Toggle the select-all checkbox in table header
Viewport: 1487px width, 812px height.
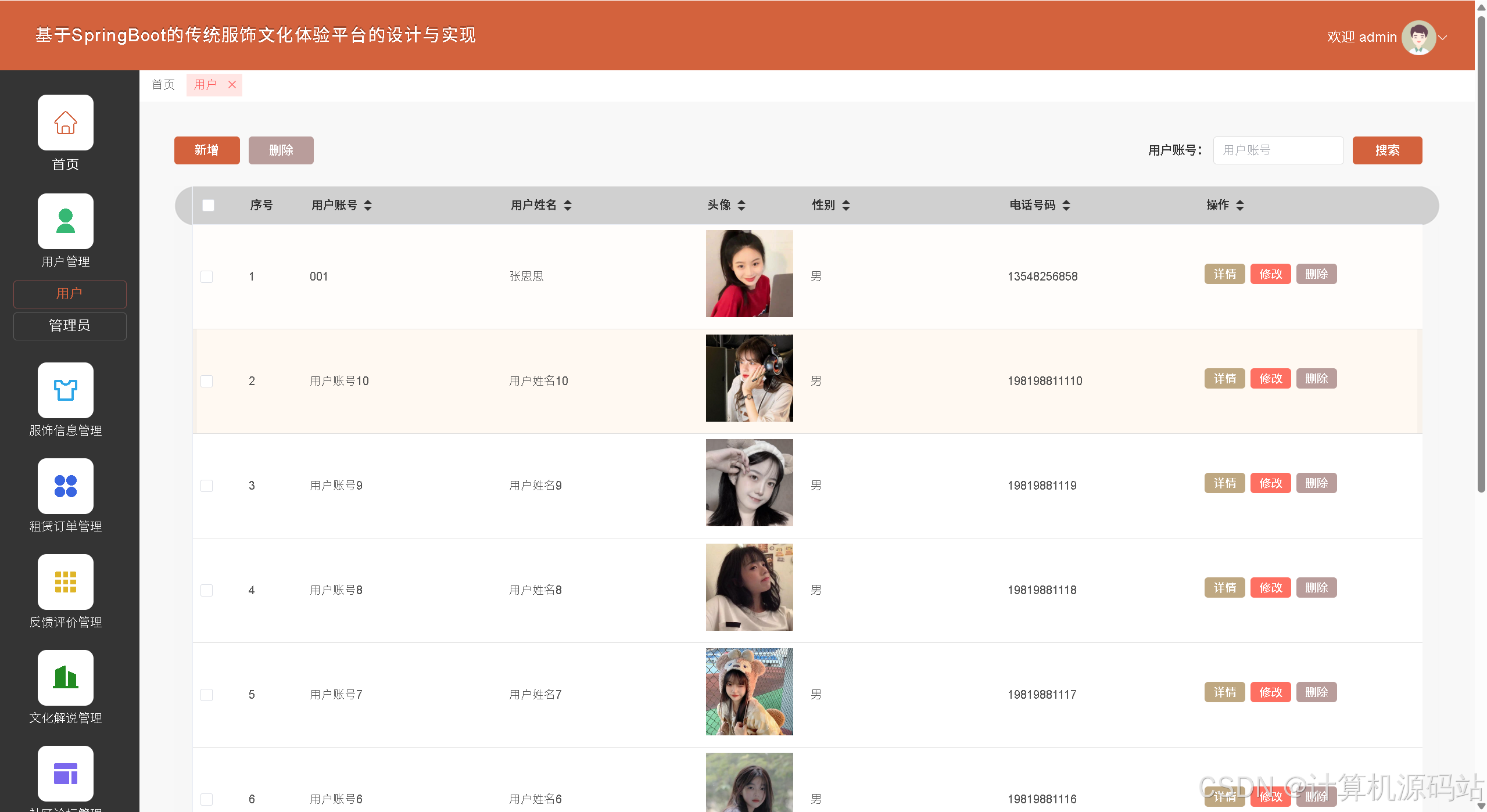pos(208,205)
